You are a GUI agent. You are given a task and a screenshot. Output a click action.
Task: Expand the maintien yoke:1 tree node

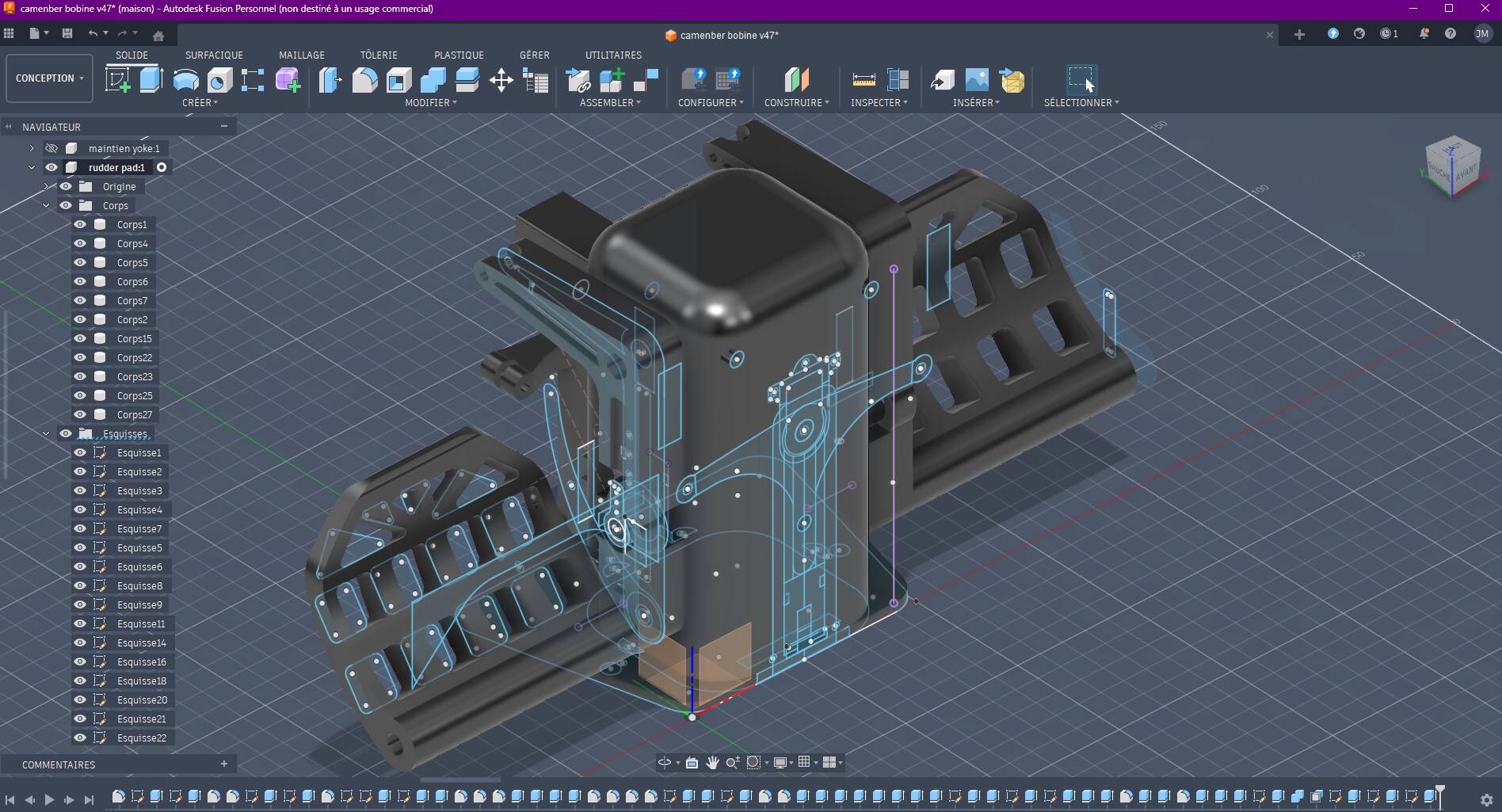click(x=32, y=148)
